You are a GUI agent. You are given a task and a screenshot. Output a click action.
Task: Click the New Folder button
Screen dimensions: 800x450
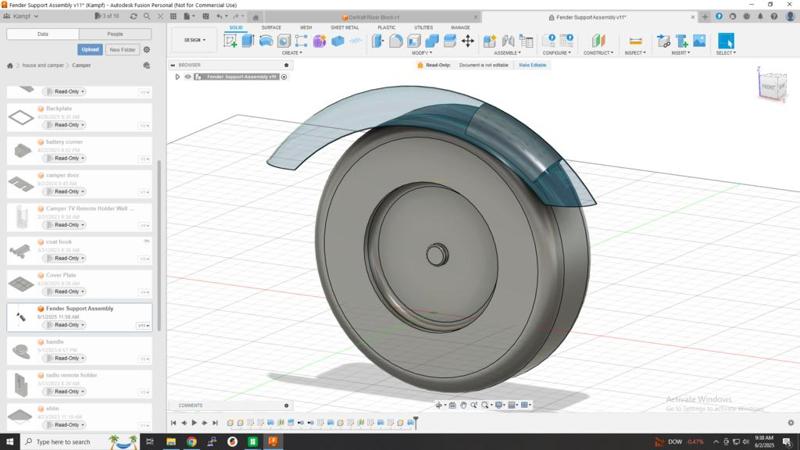click(x=122, y=49)
